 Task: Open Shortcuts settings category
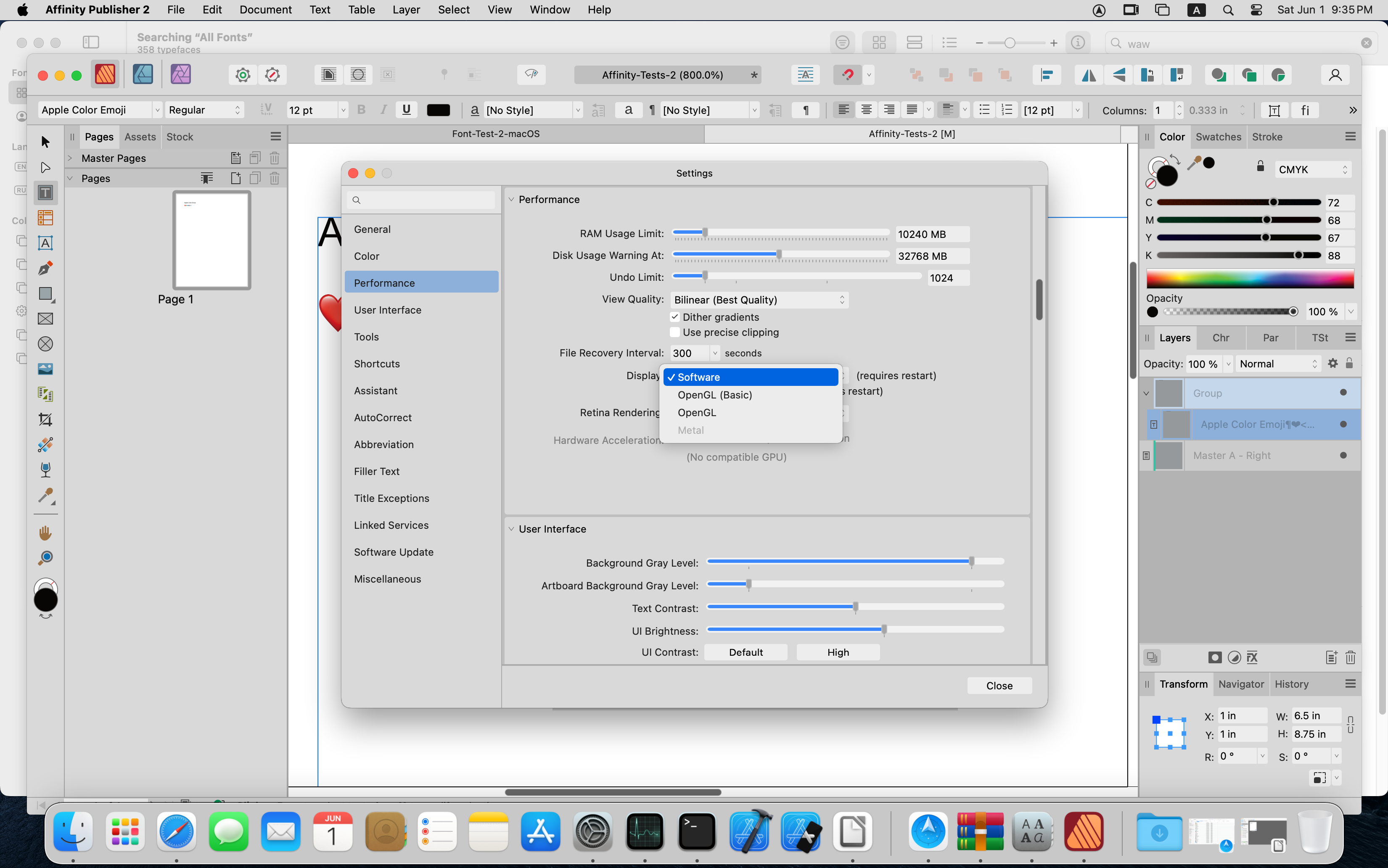[x=421, y=364]
